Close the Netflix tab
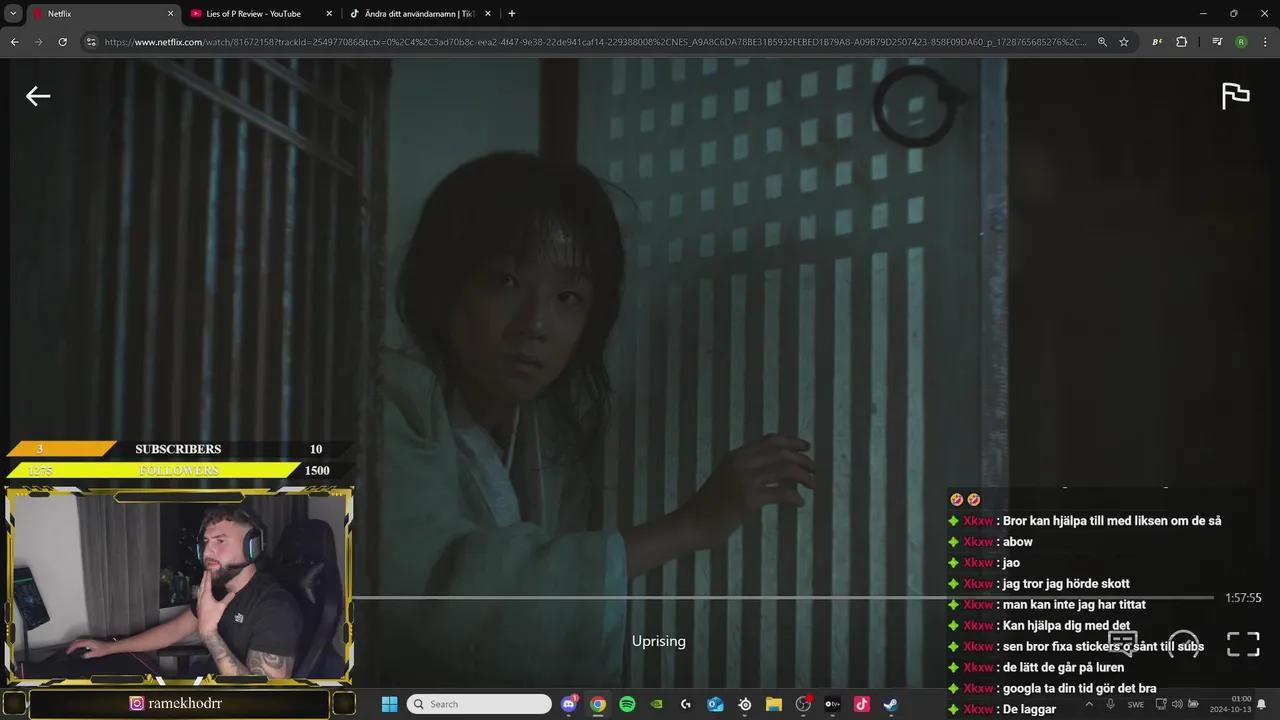Viewport: 1280px width, 720px height. point(170,14)
